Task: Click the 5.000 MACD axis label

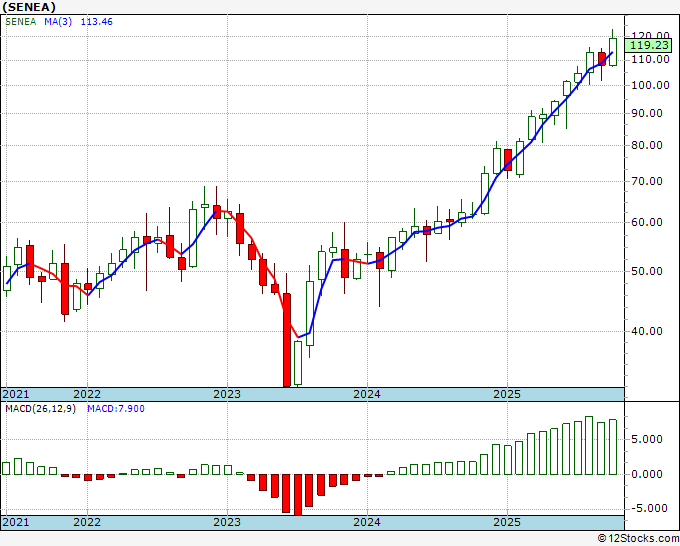Action: pos(646,439)
